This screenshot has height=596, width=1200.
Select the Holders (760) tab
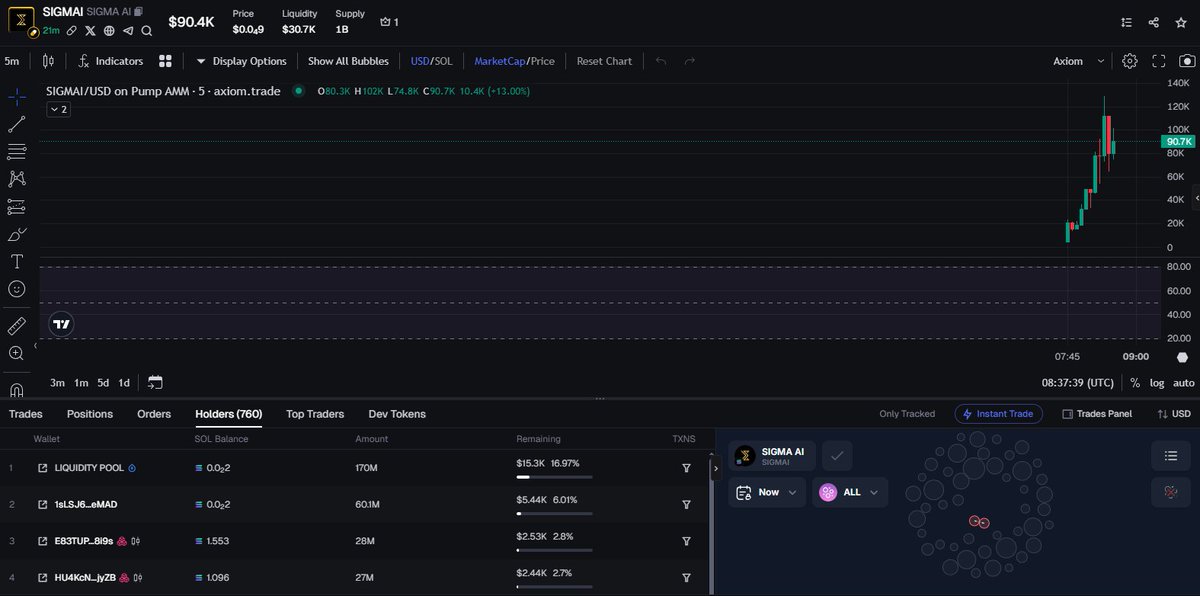[228, 414]
